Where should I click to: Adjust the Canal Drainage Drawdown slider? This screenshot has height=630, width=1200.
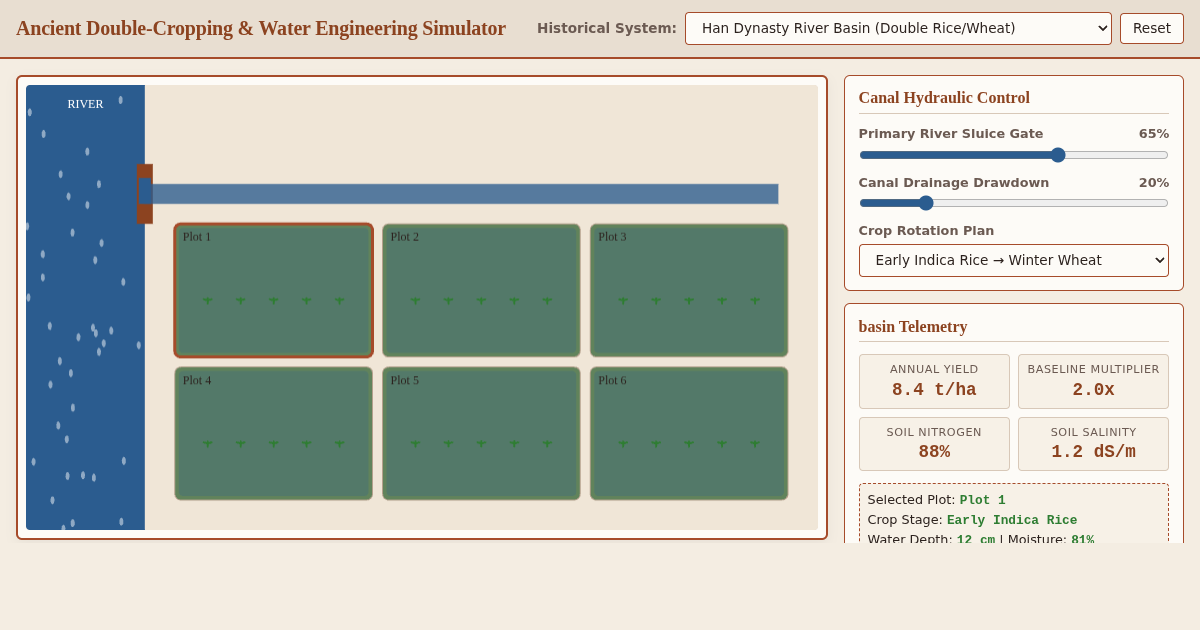pos(1013,203)
